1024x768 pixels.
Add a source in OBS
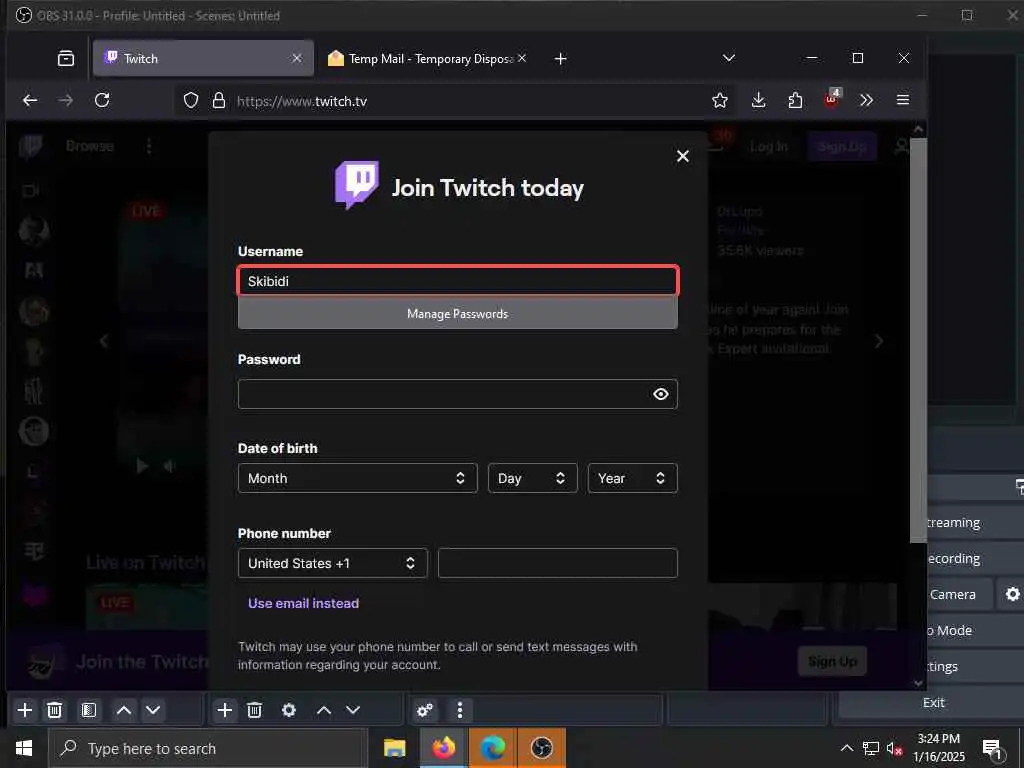(225, 710)
